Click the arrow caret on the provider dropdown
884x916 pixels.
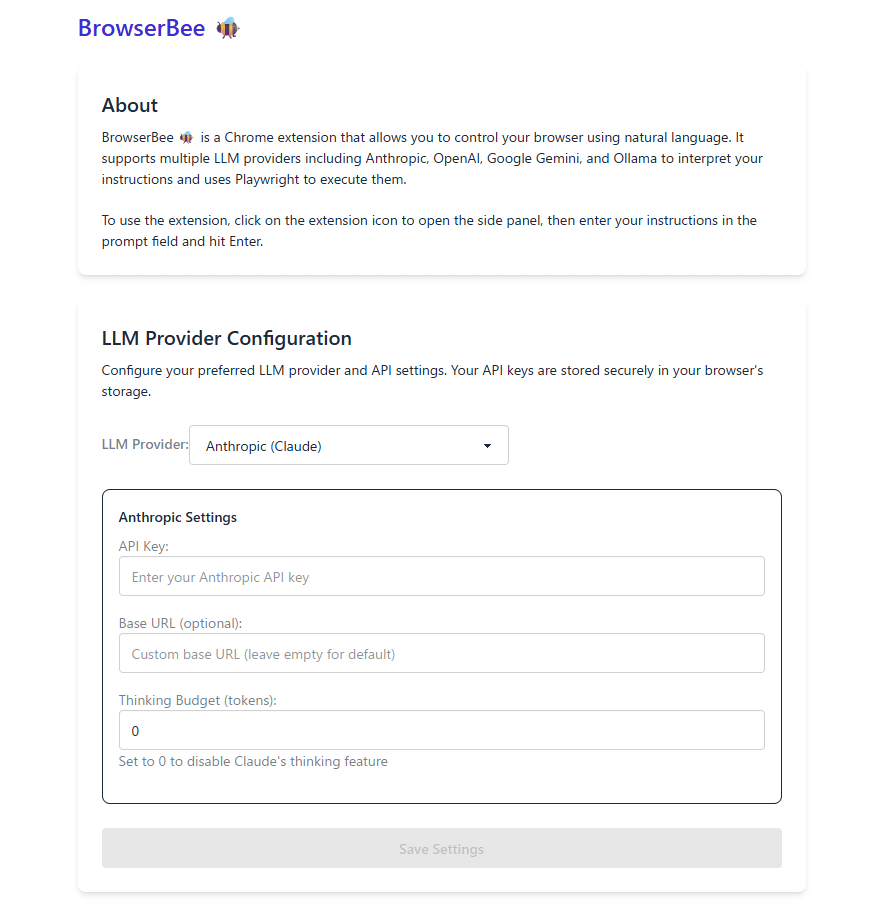(487, 446)
